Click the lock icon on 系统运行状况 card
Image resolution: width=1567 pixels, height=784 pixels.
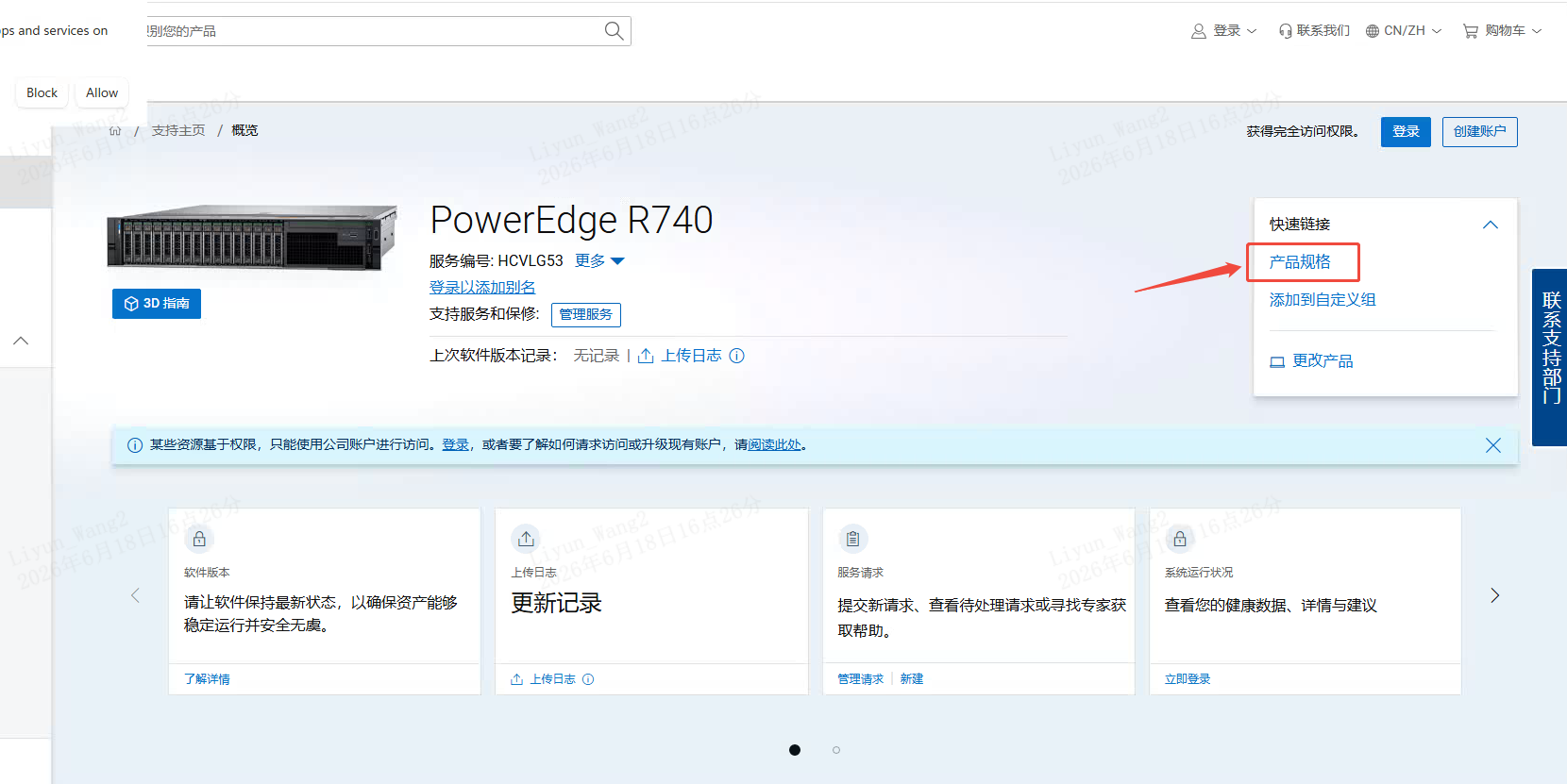[1180, 539]
